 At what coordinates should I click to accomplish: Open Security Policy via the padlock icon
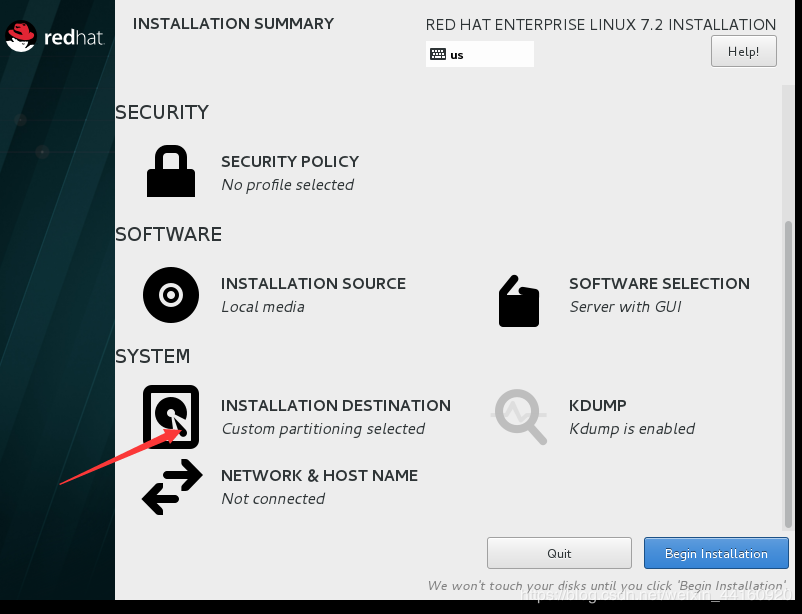171,171
